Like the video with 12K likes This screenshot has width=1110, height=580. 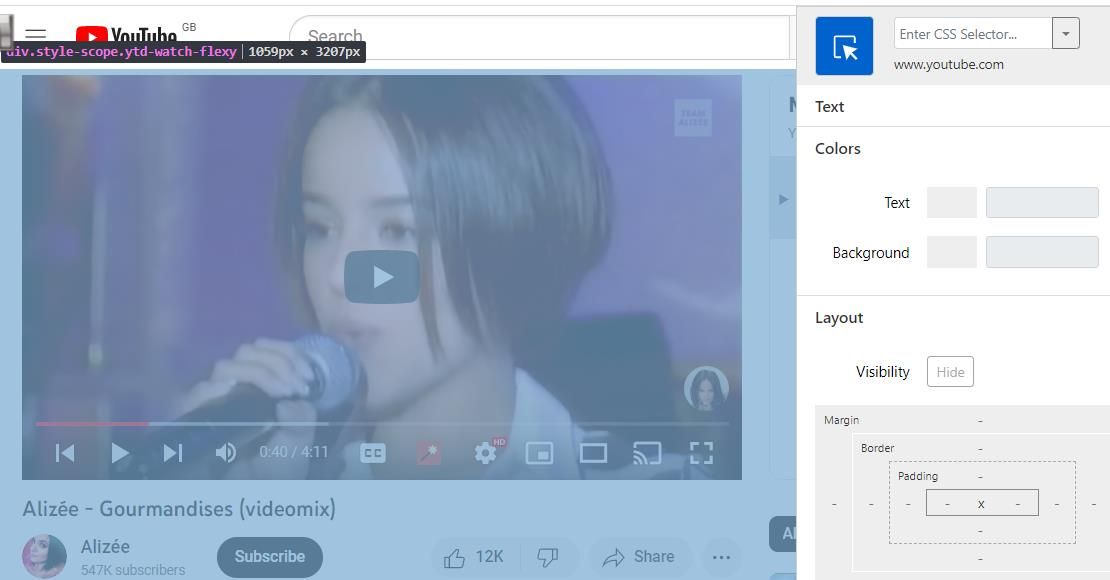(x=474, y=557)
